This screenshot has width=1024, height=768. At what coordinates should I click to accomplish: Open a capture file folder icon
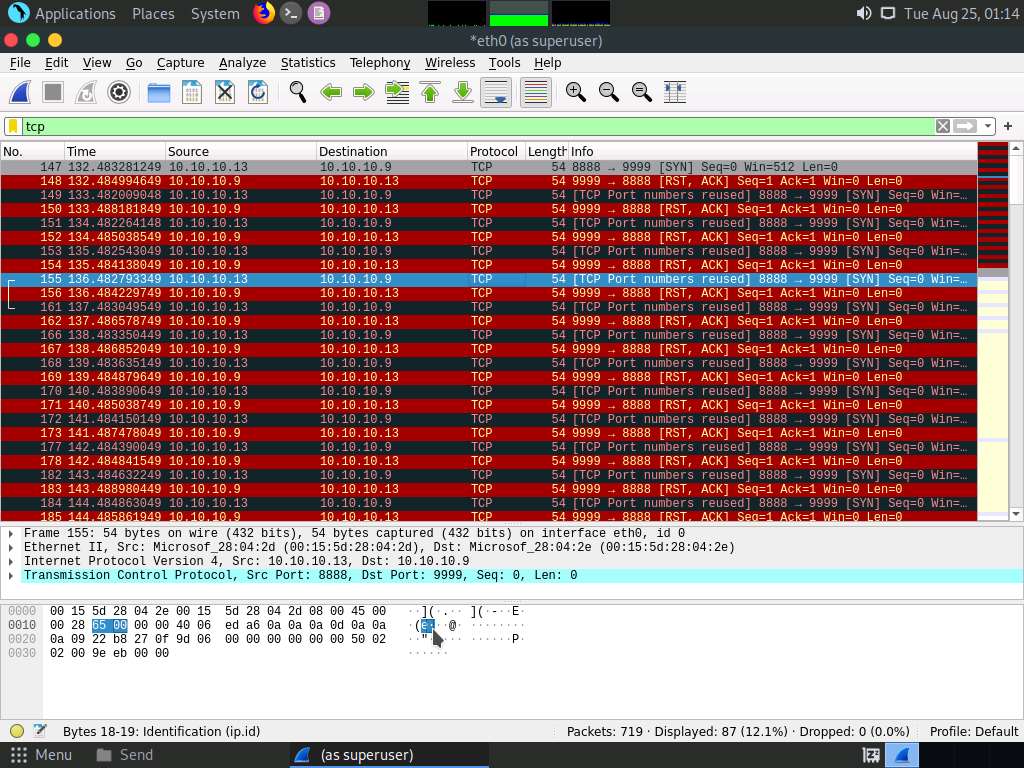[x=159, y=92]
